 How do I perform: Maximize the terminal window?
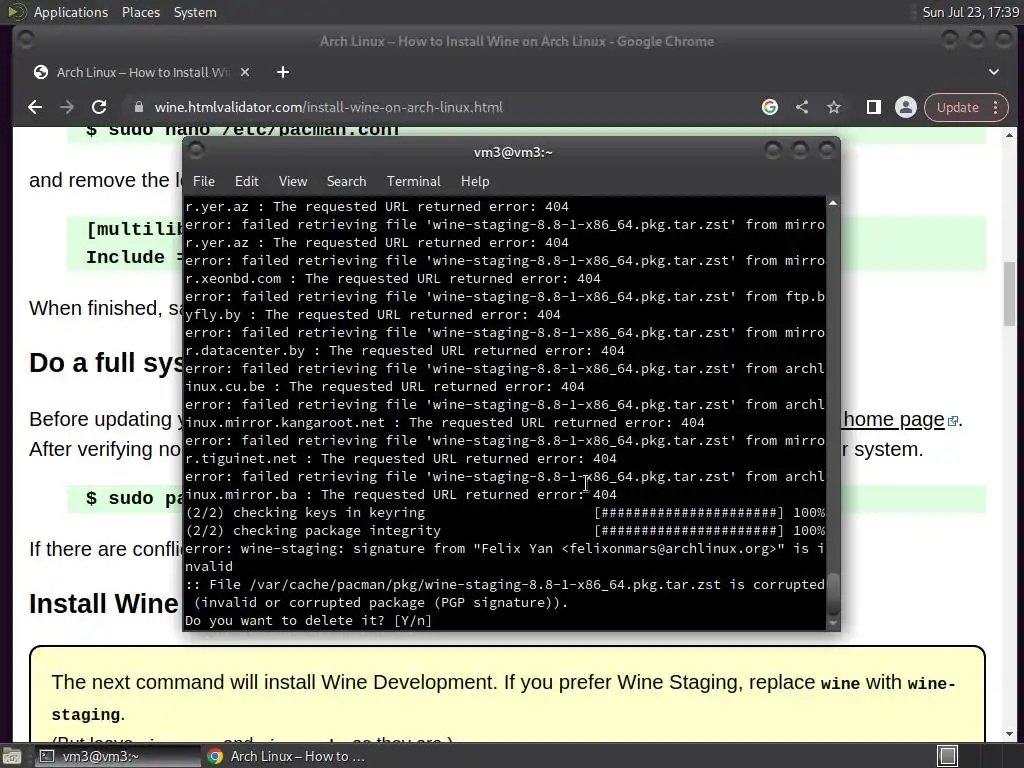[800, 151]
